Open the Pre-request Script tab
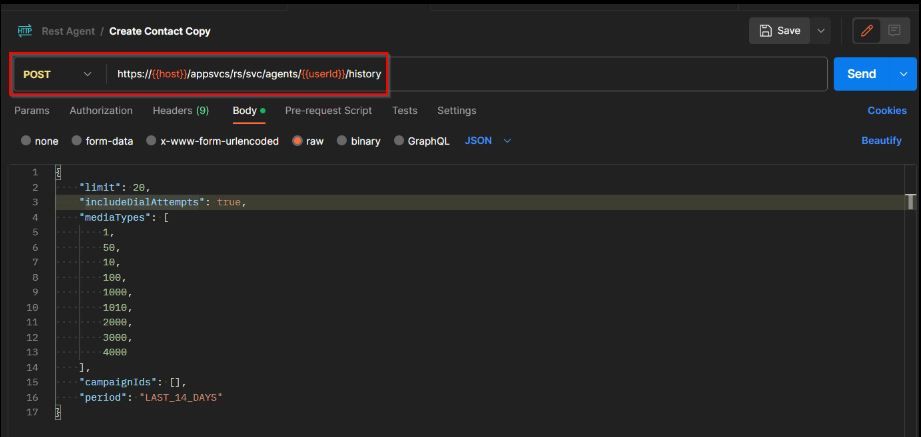 tap(328, 110)
